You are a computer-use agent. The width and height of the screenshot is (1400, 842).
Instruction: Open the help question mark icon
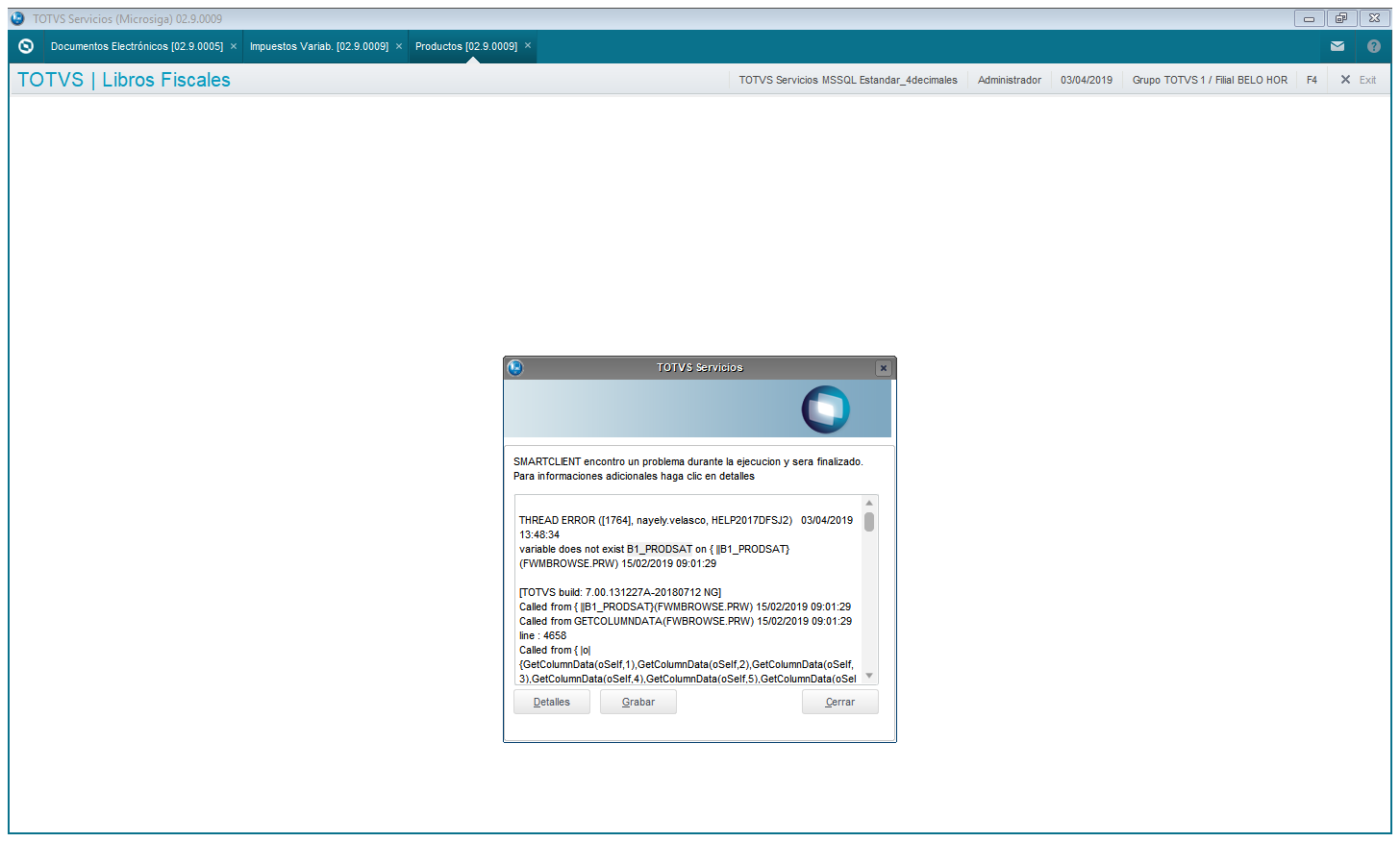1373,46
